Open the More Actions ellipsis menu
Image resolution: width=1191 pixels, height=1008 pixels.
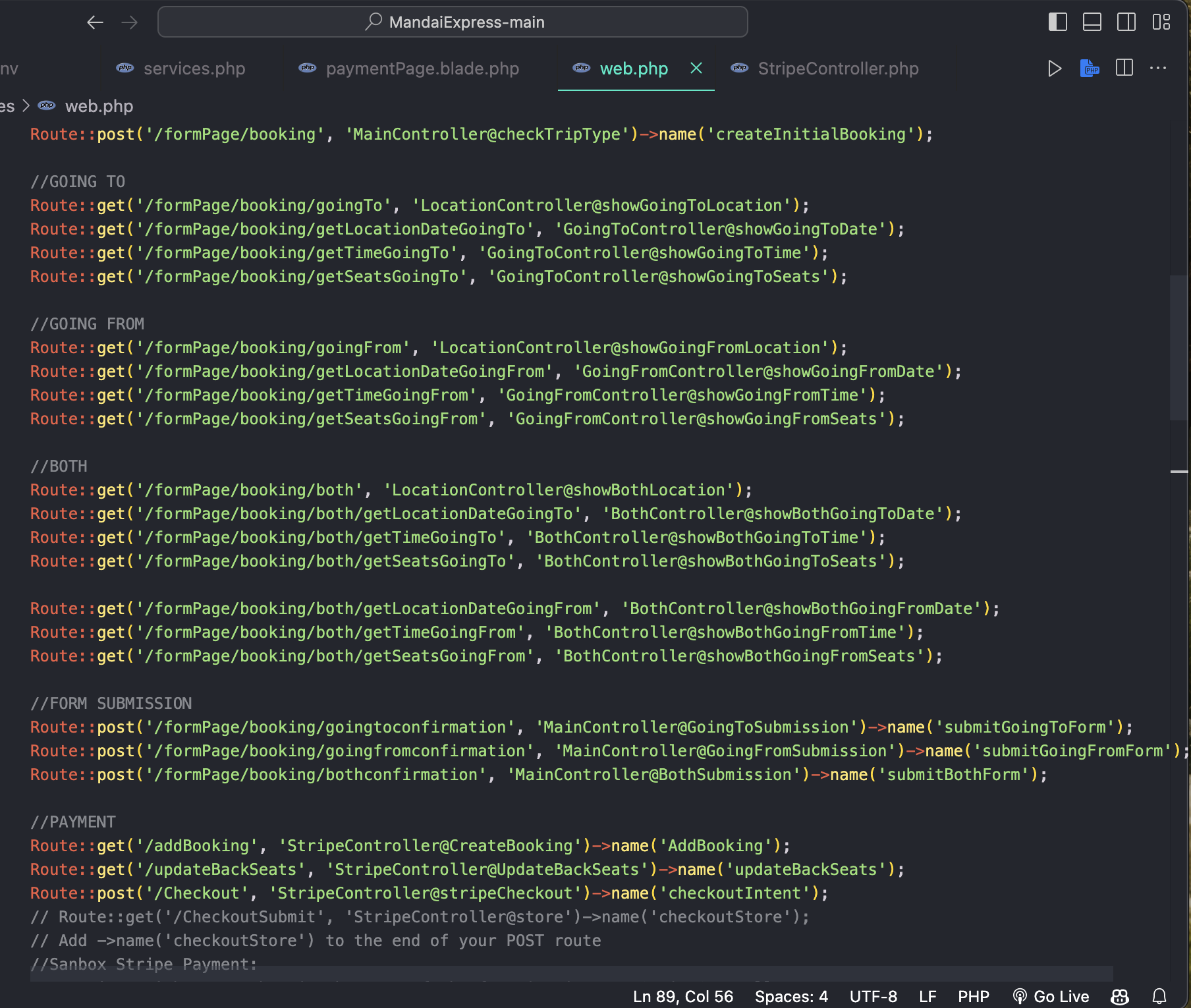(1158, 68)
